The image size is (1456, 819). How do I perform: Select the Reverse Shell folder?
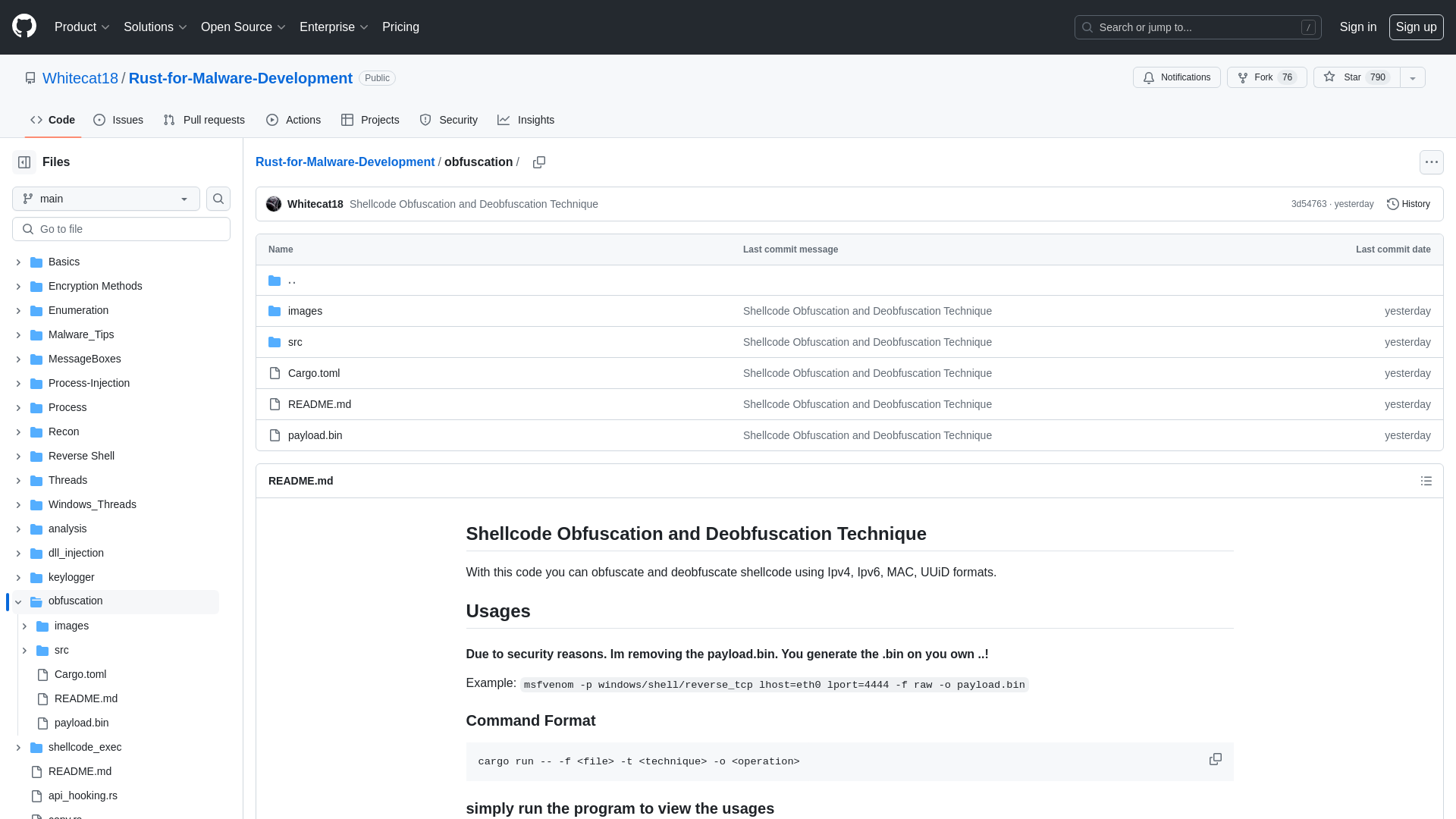(81, 456)
